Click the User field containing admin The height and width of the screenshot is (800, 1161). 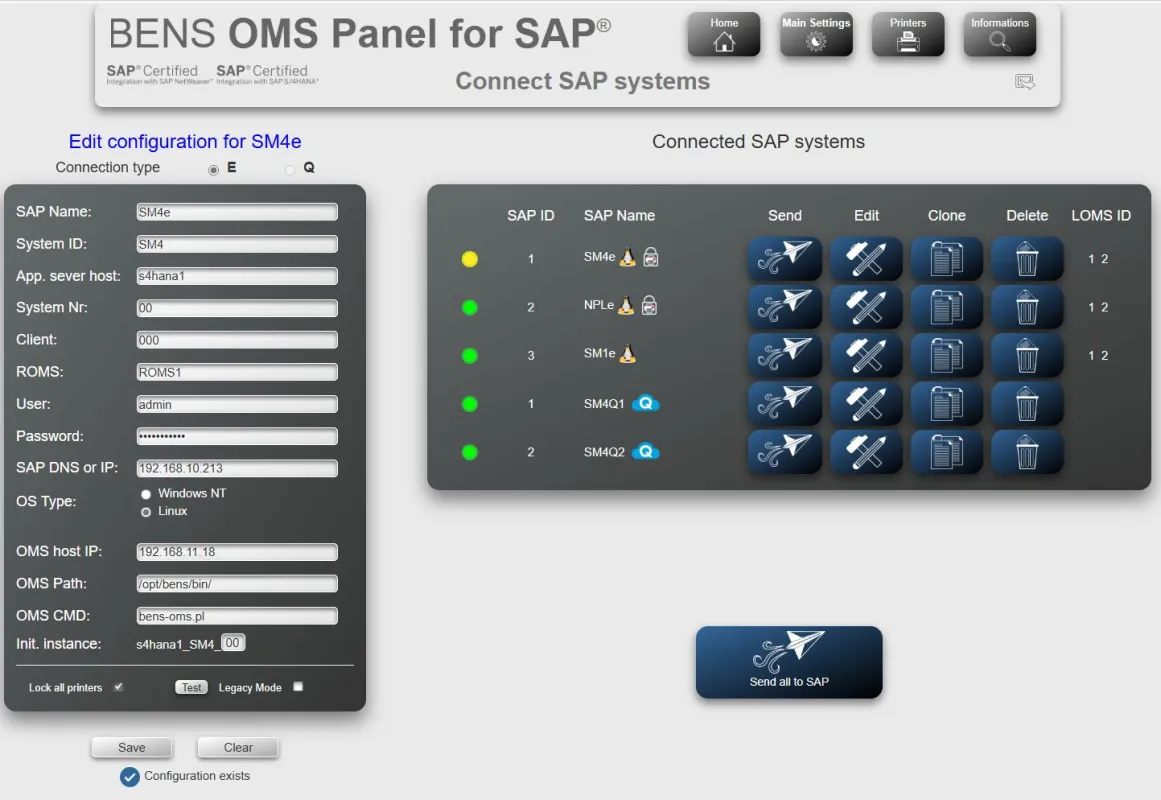237,404
